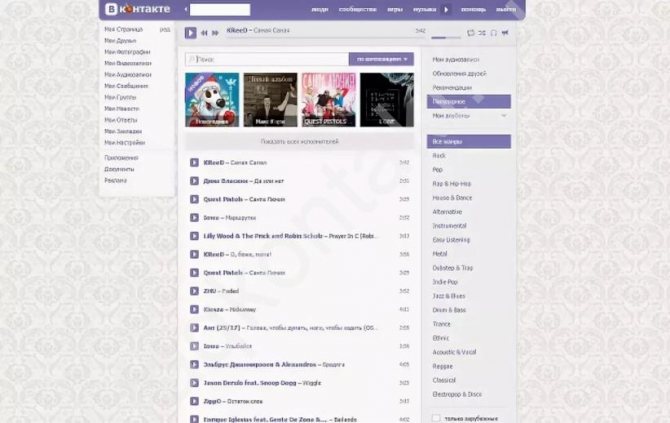Open люди in top navigation
The height and width of the screenshot is (423, 670).
click(x=320, y=9)
